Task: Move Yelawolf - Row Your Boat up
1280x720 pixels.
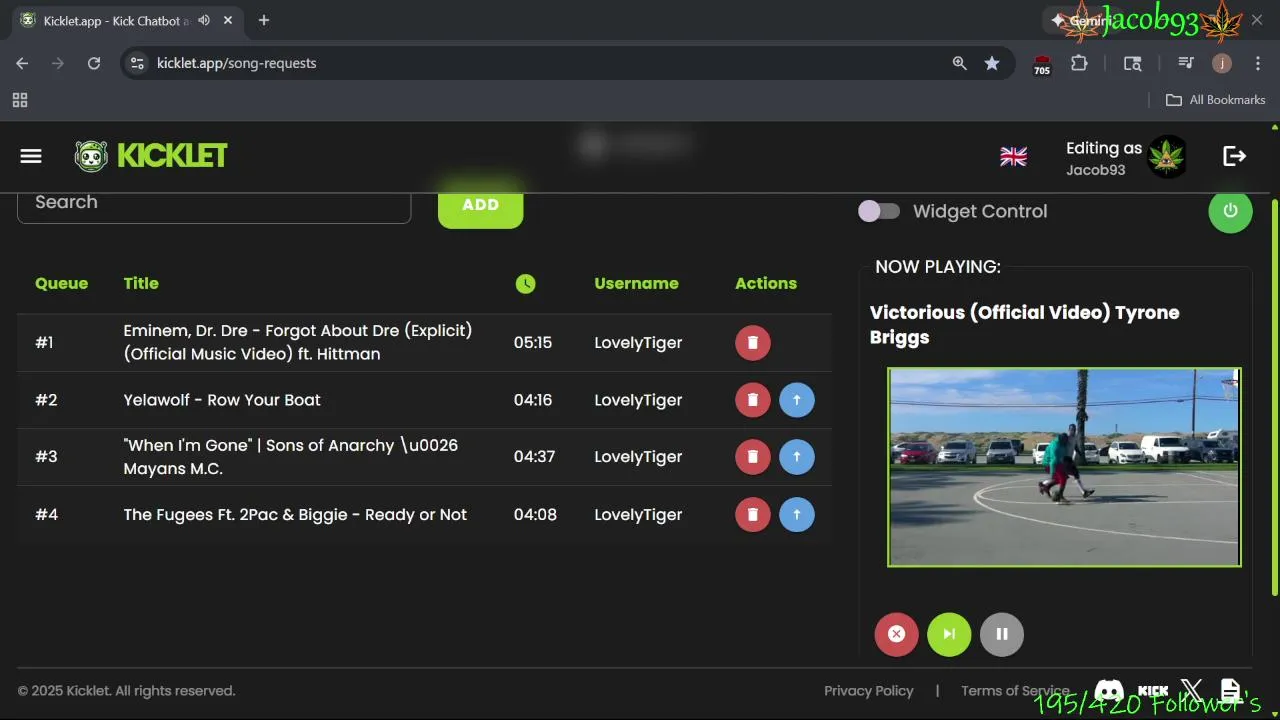Action: coord(797,400)
